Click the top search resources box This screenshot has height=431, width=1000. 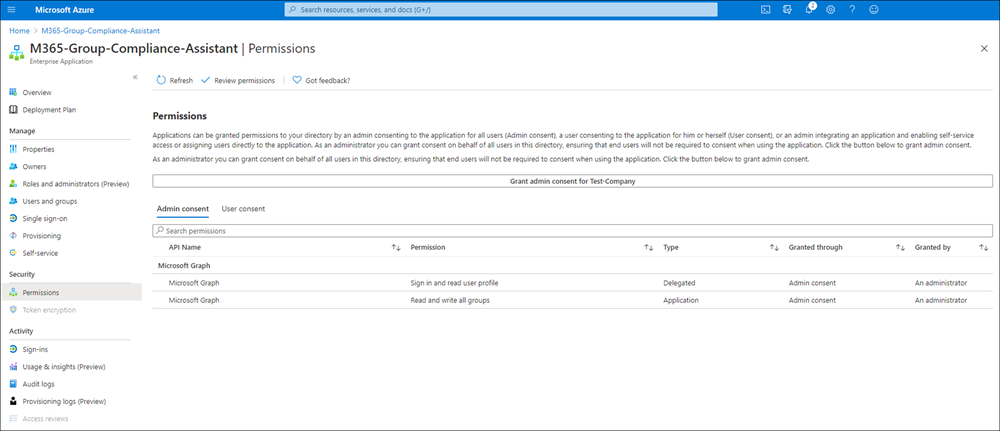tap(501, 10)
